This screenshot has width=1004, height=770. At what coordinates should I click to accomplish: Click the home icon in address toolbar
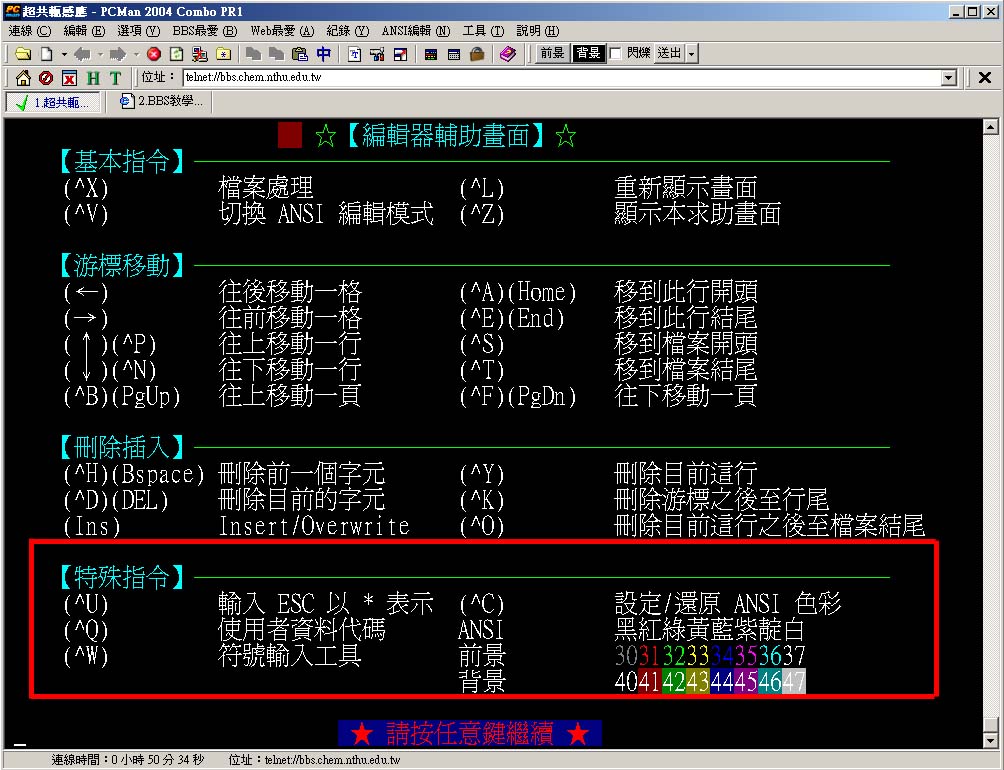coord(23,78)
